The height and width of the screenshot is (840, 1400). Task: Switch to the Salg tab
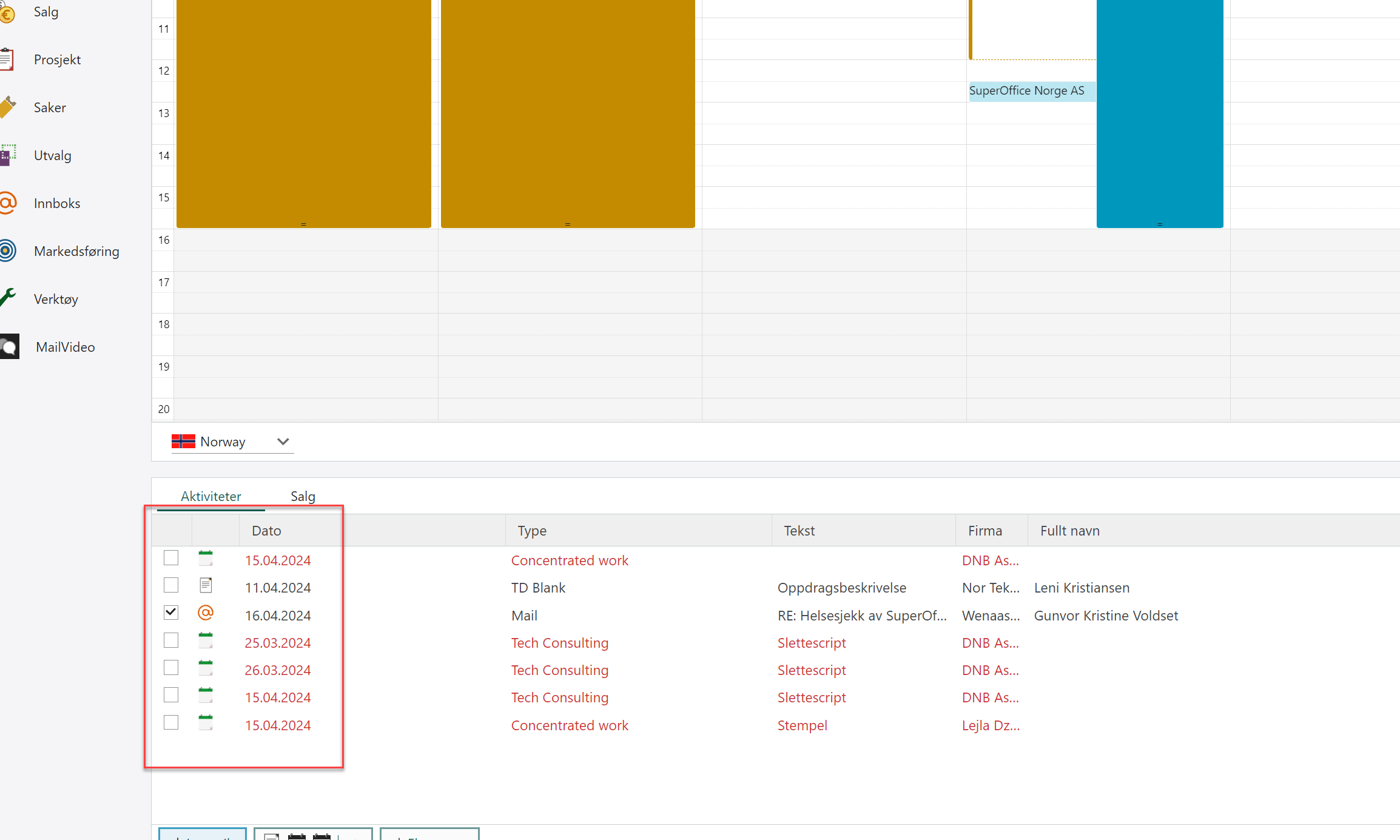[303, 496]
